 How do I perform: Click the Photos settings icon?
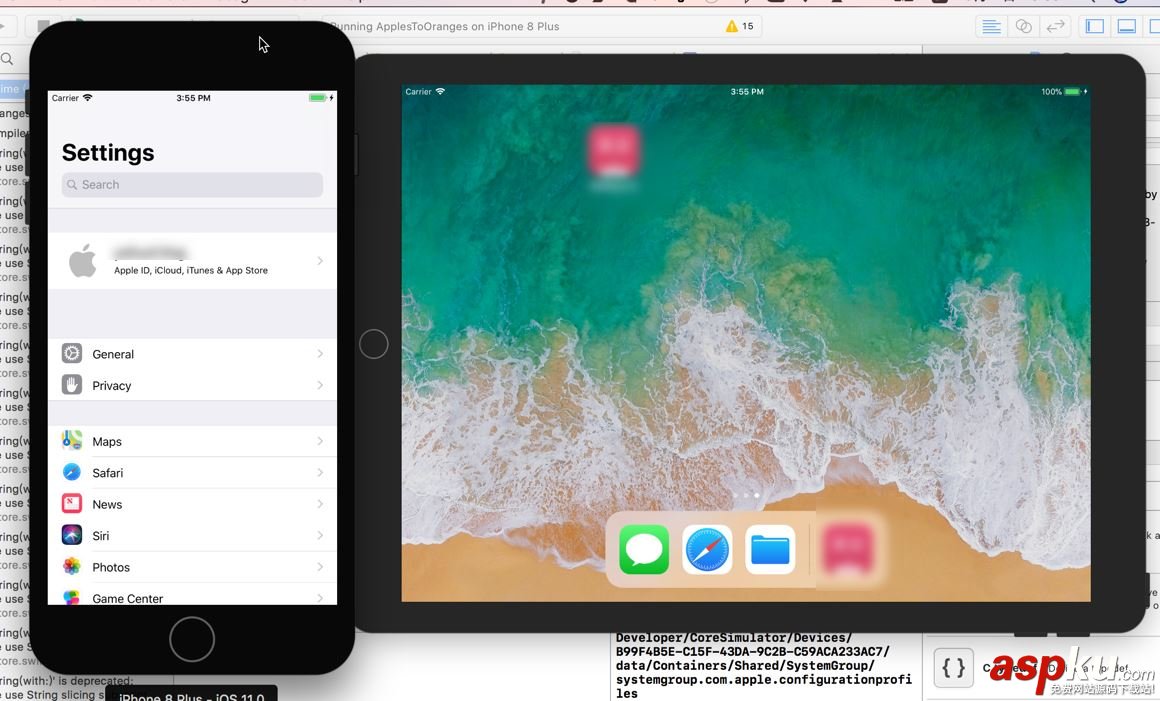pos(71,566)
